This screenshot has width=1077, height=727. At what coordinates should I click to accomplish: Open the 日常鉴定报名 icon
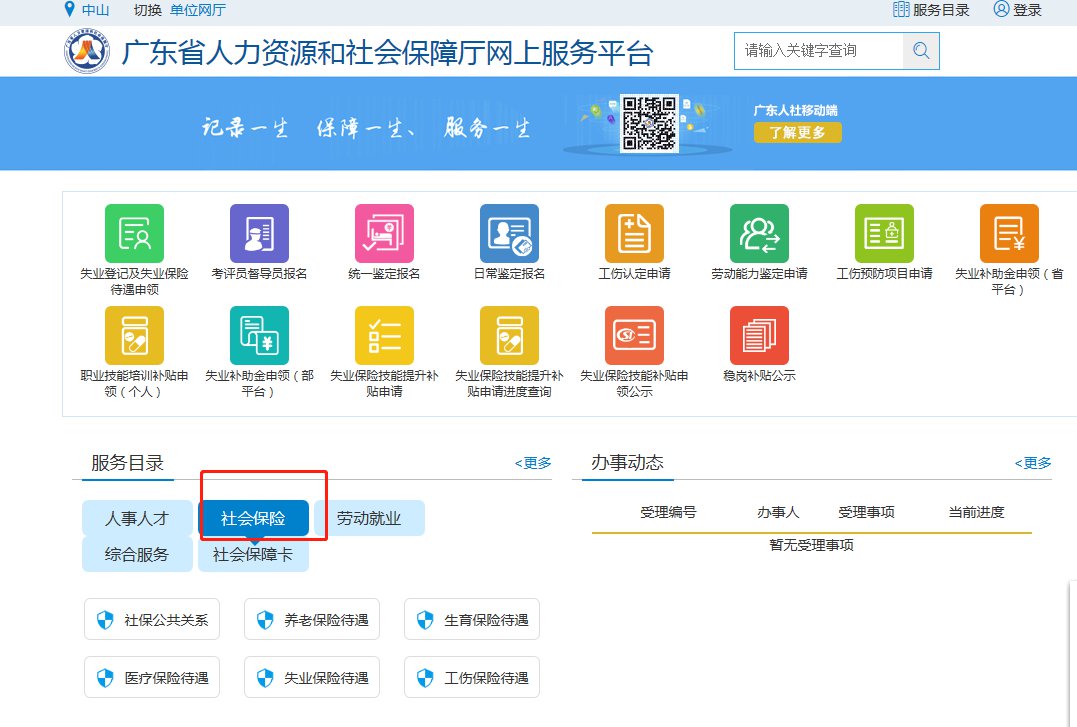(509, 233)
